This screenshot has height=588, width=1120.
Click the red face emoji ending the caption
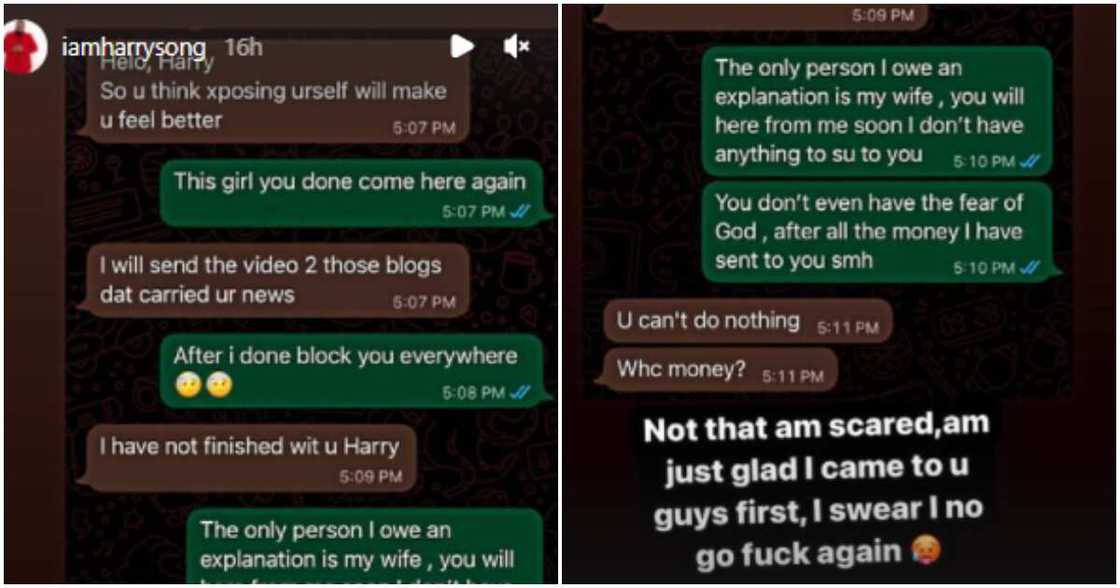pyautogui.click(x=926, y=551)
